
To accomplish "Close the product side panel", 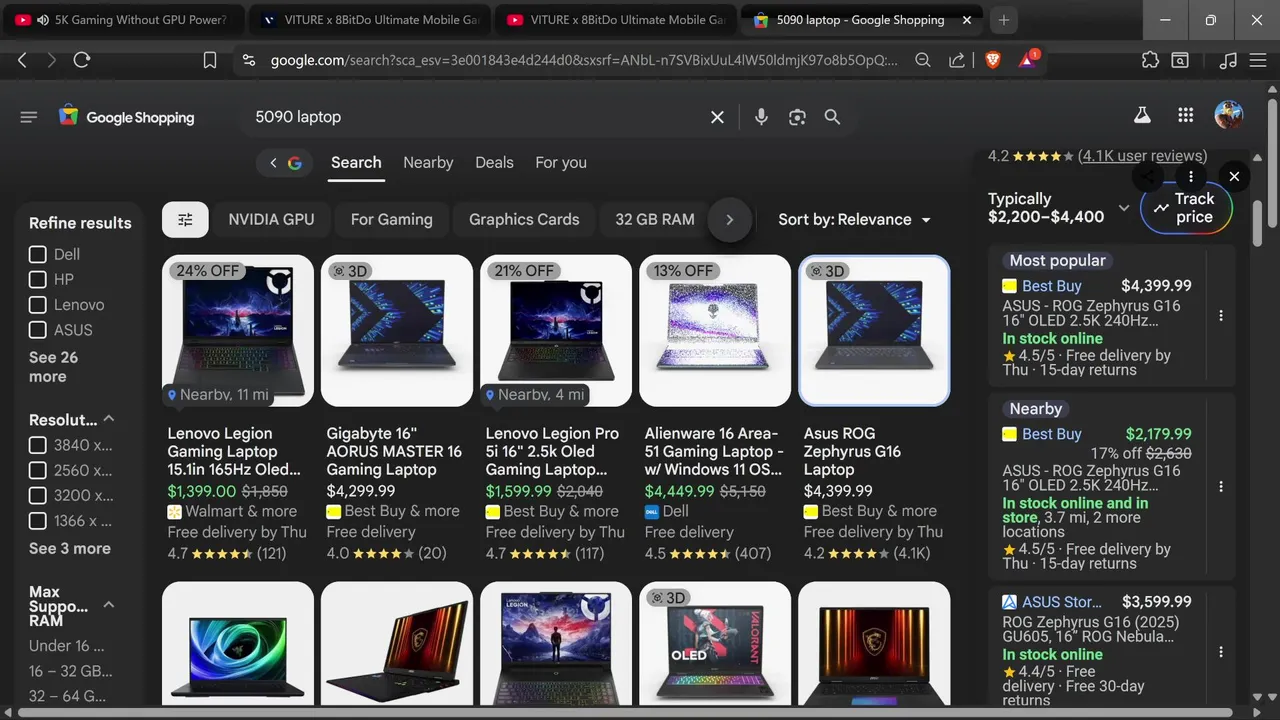I will (1234, 176).
